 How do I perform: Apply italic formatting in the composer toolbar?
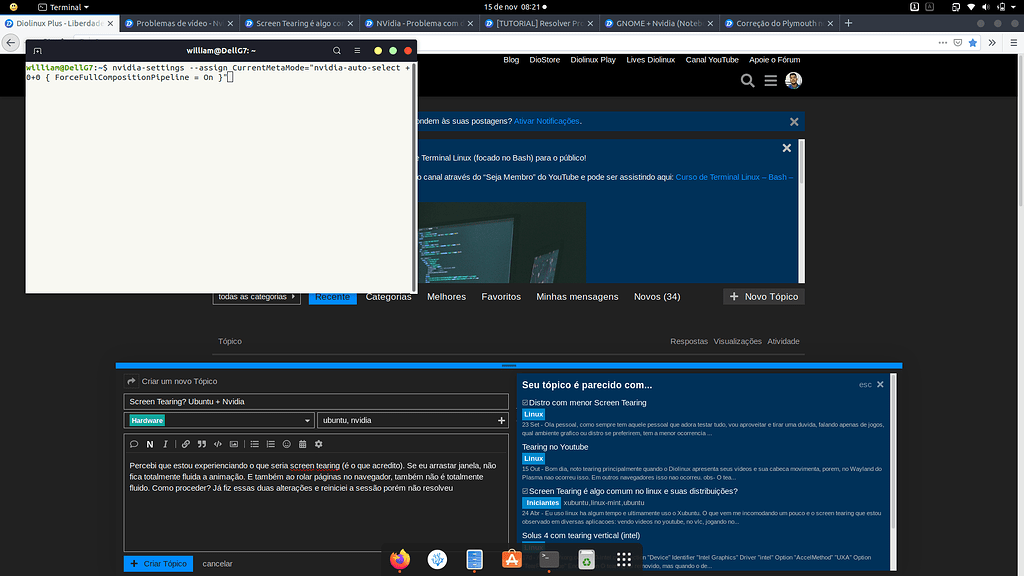coord(165,444)
